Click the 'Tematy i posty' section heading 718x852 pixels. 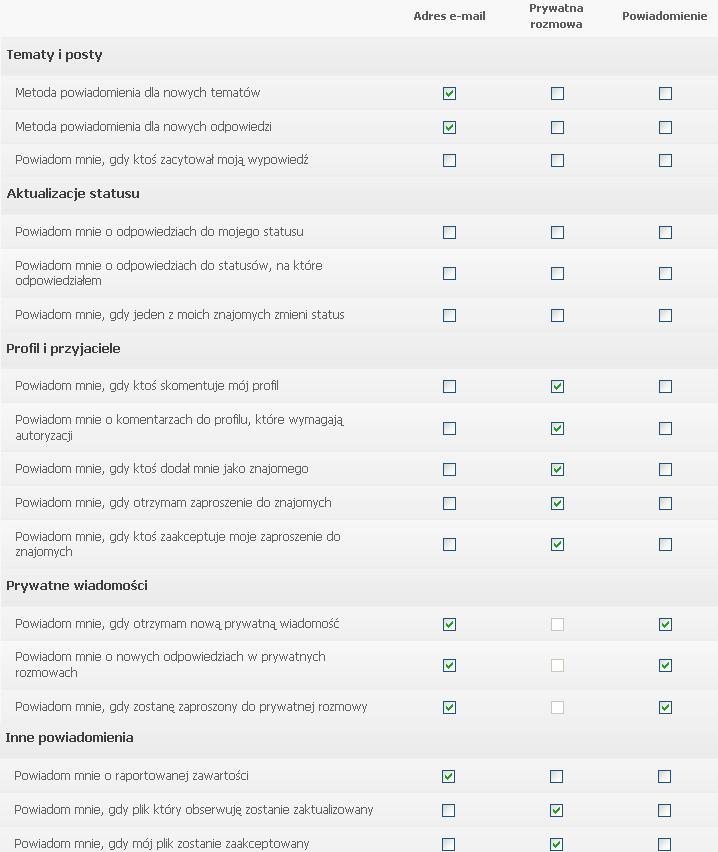pyautogui.click(x=54, y=55)
